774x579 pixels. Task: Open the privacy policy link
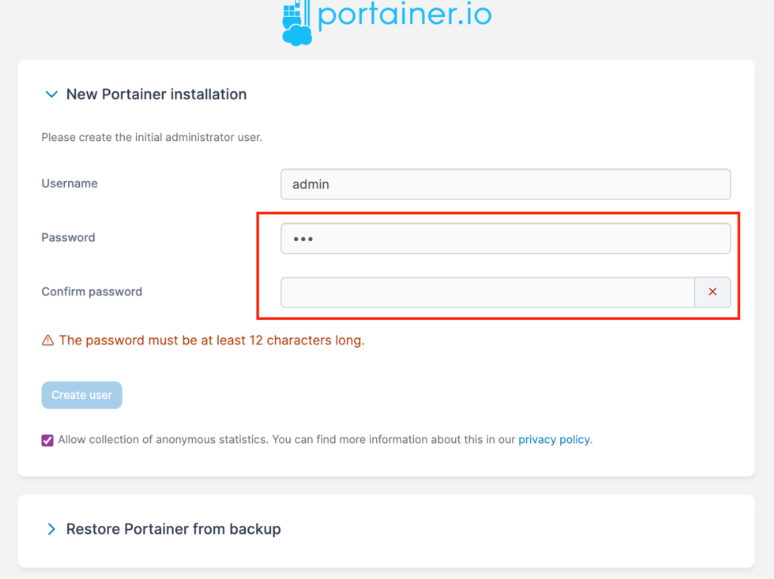554,440
